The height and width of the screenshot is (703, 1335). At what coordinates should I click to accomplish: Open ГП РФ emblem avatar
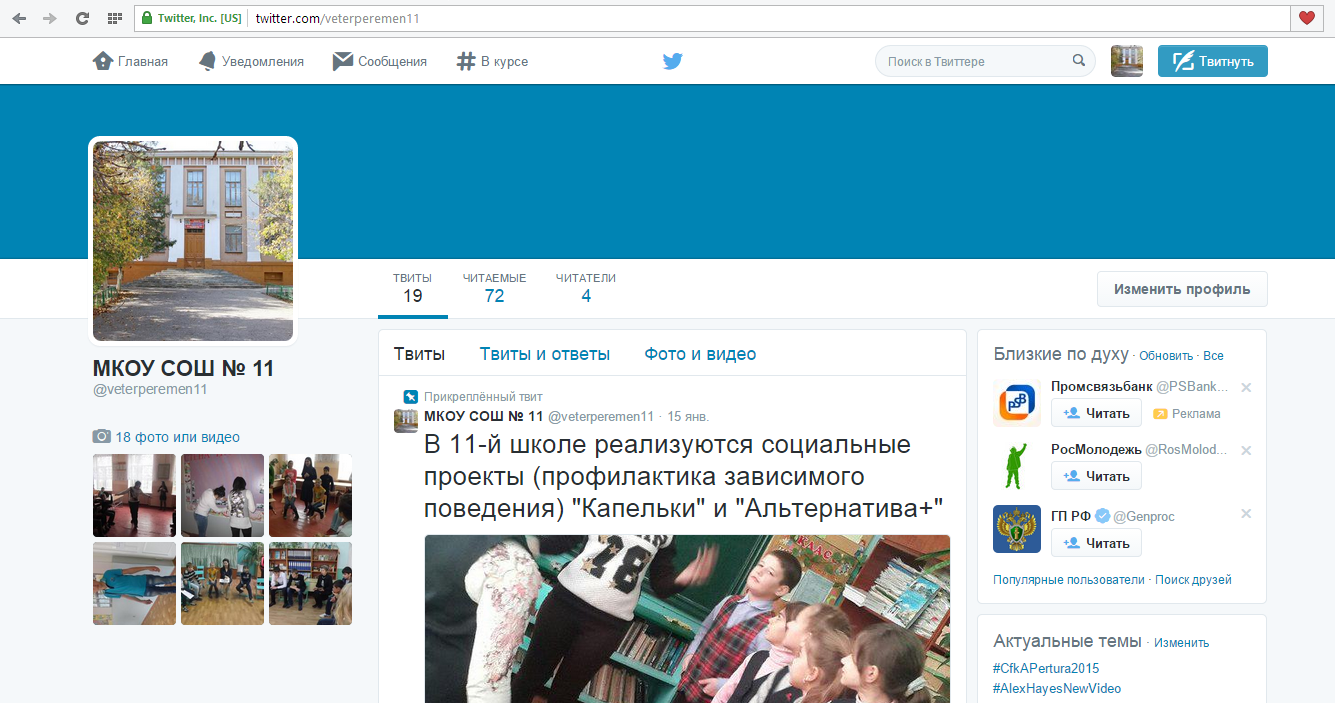1017,529
